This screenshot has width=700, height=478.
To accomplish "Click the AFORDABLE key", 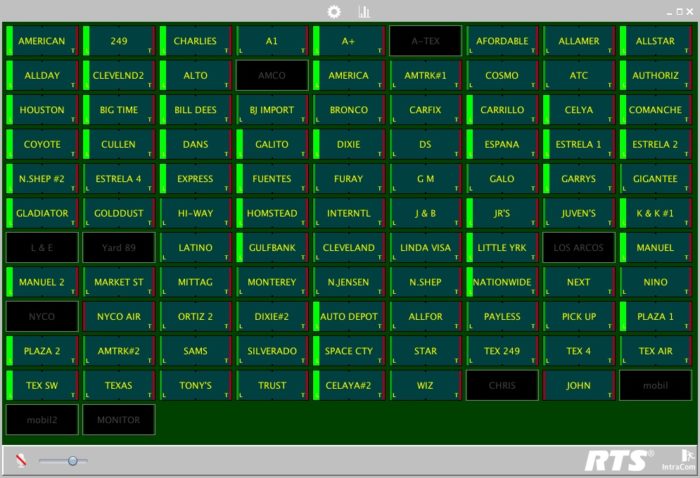I will [x=502, y=41].
